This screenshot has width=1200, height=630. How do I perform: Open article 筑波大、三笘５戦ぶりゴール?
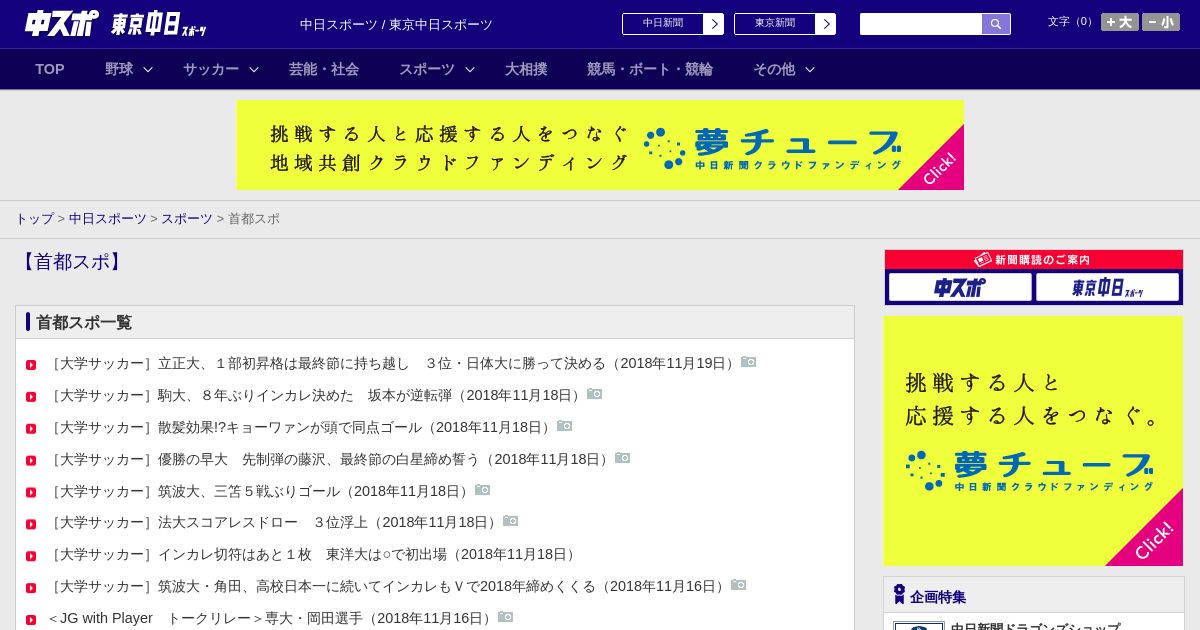click(260, 491)
